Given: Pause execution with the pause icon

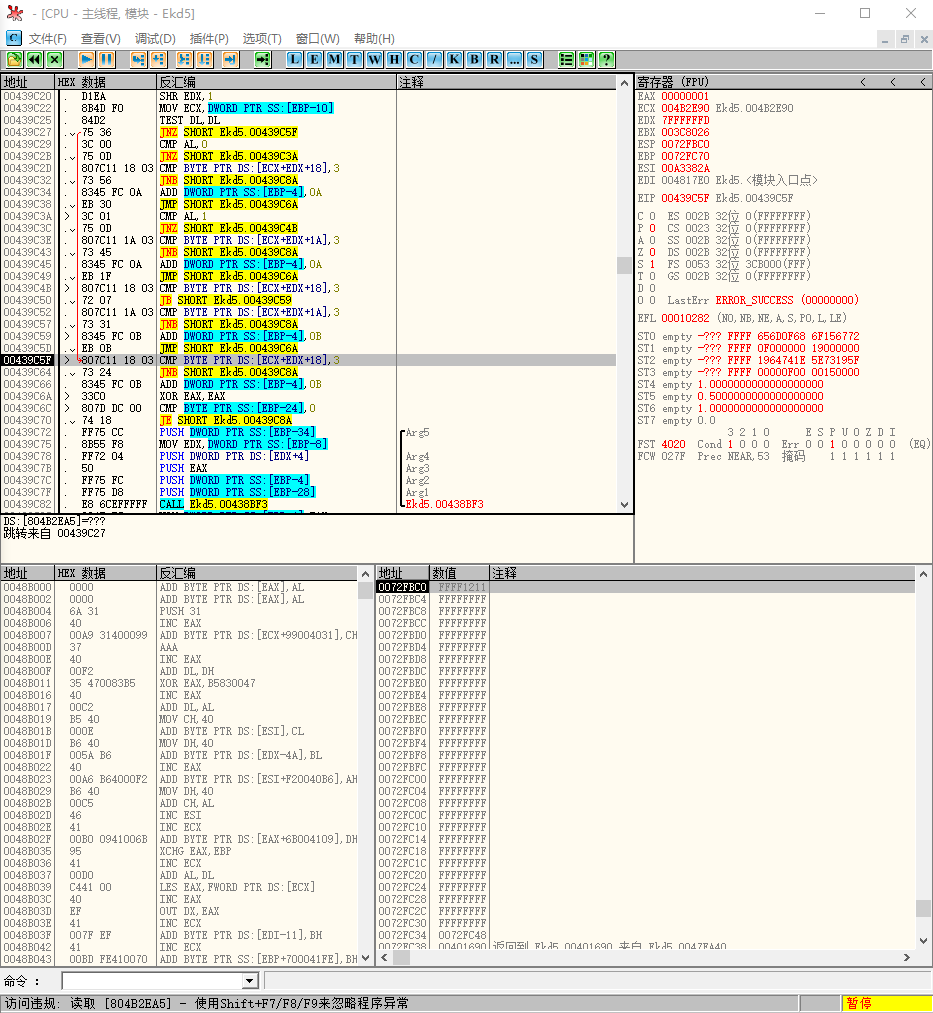Looking at the screenshot, I should click(106, 60).
